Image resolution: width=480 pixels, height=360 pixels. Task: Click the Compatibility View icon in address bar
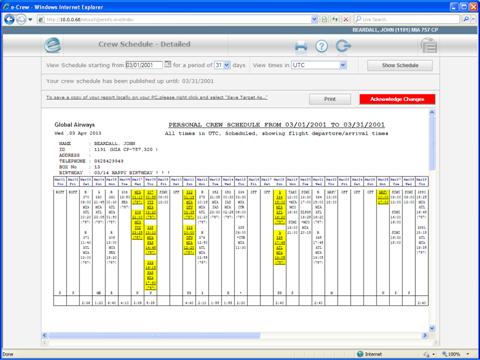click(x=324, y=20)
